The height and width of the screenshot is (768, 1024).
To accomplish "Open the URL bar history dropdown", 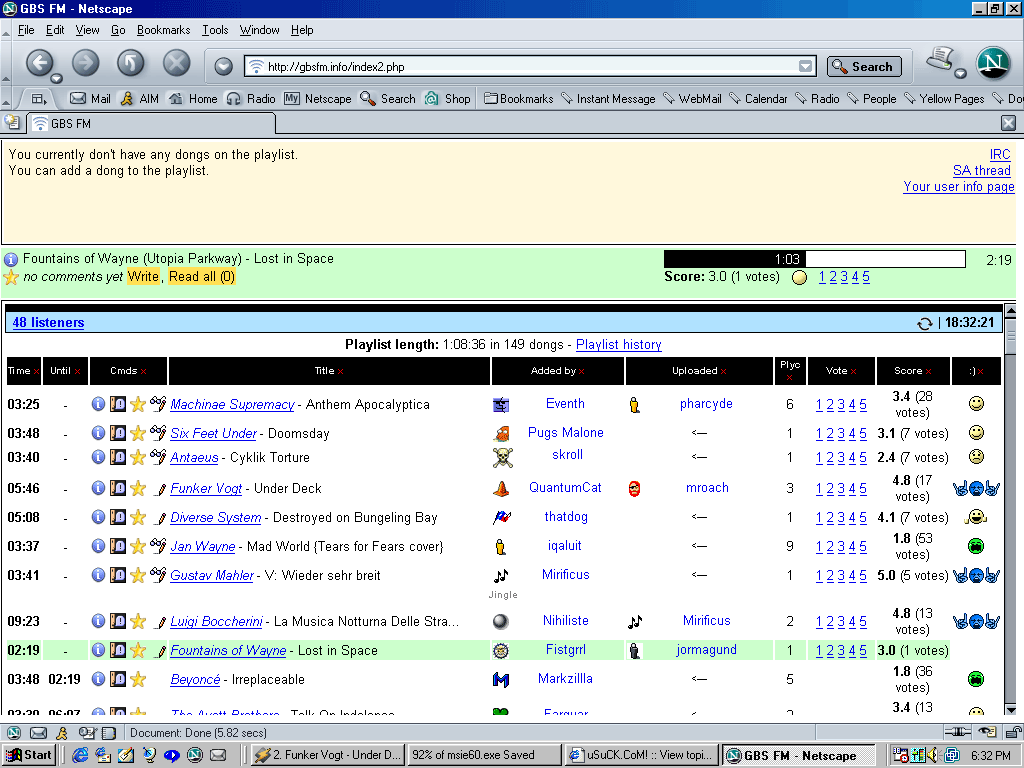I will (x=806, y=67).
